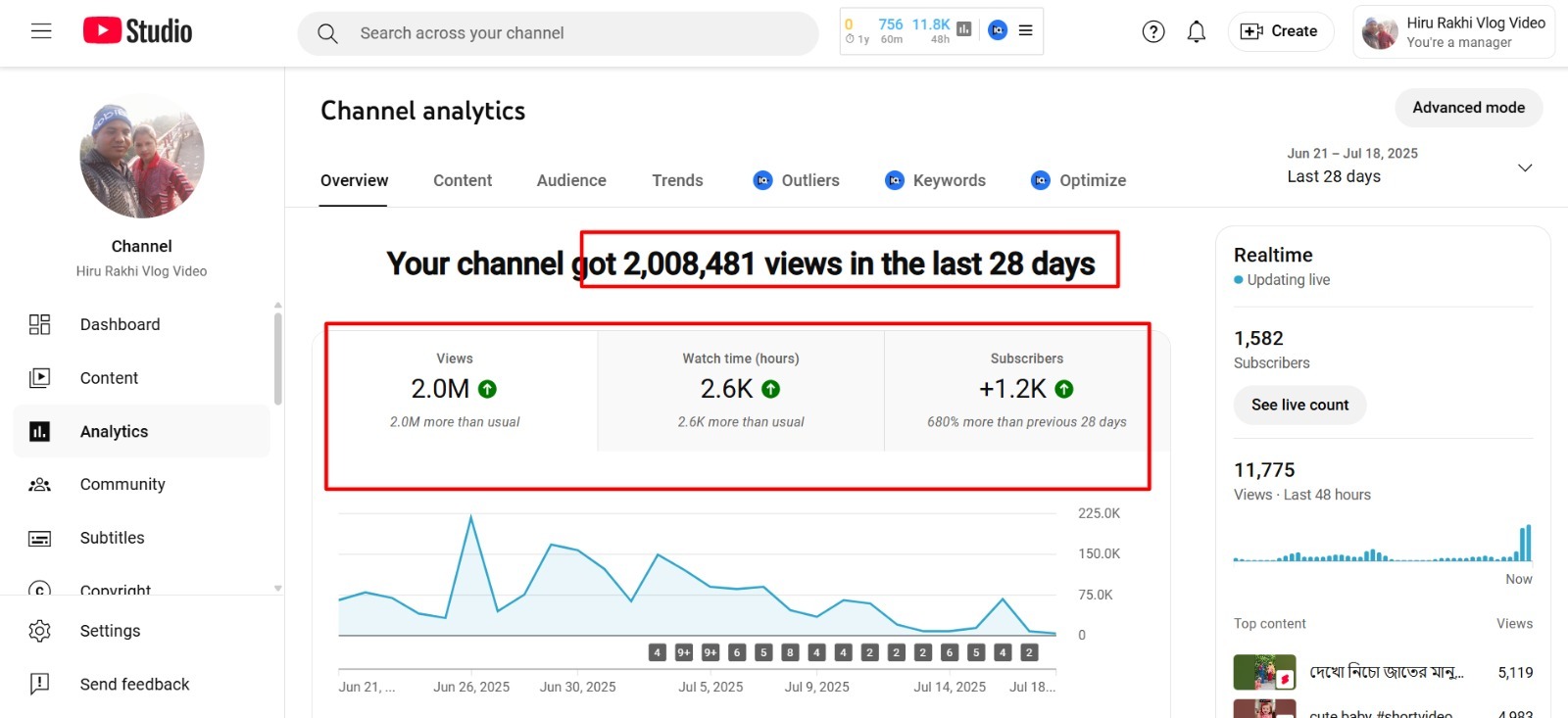
Task: Open the Hiru Rakhi Vlog Video account switcher
Action: pos(1453,31)
